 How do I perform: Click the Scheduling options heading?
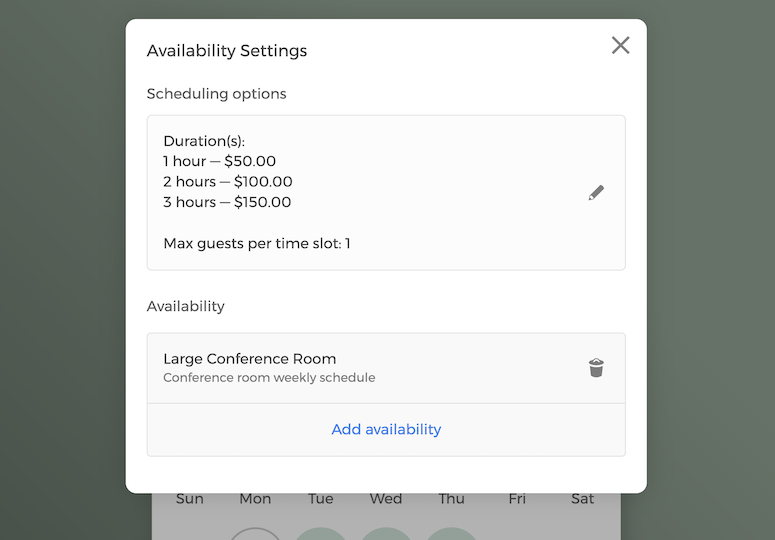point(217,94)
